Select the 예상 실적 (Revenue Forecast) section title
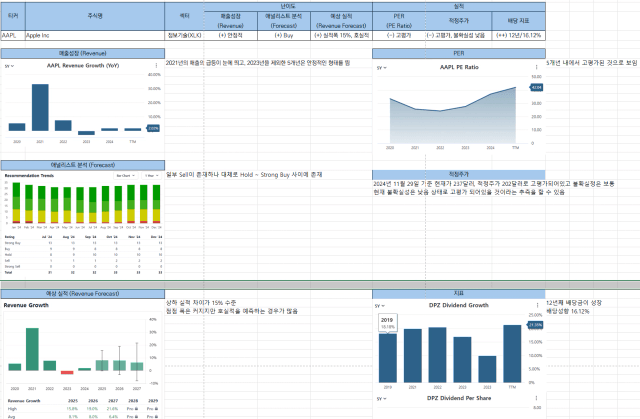 [82, 293]
